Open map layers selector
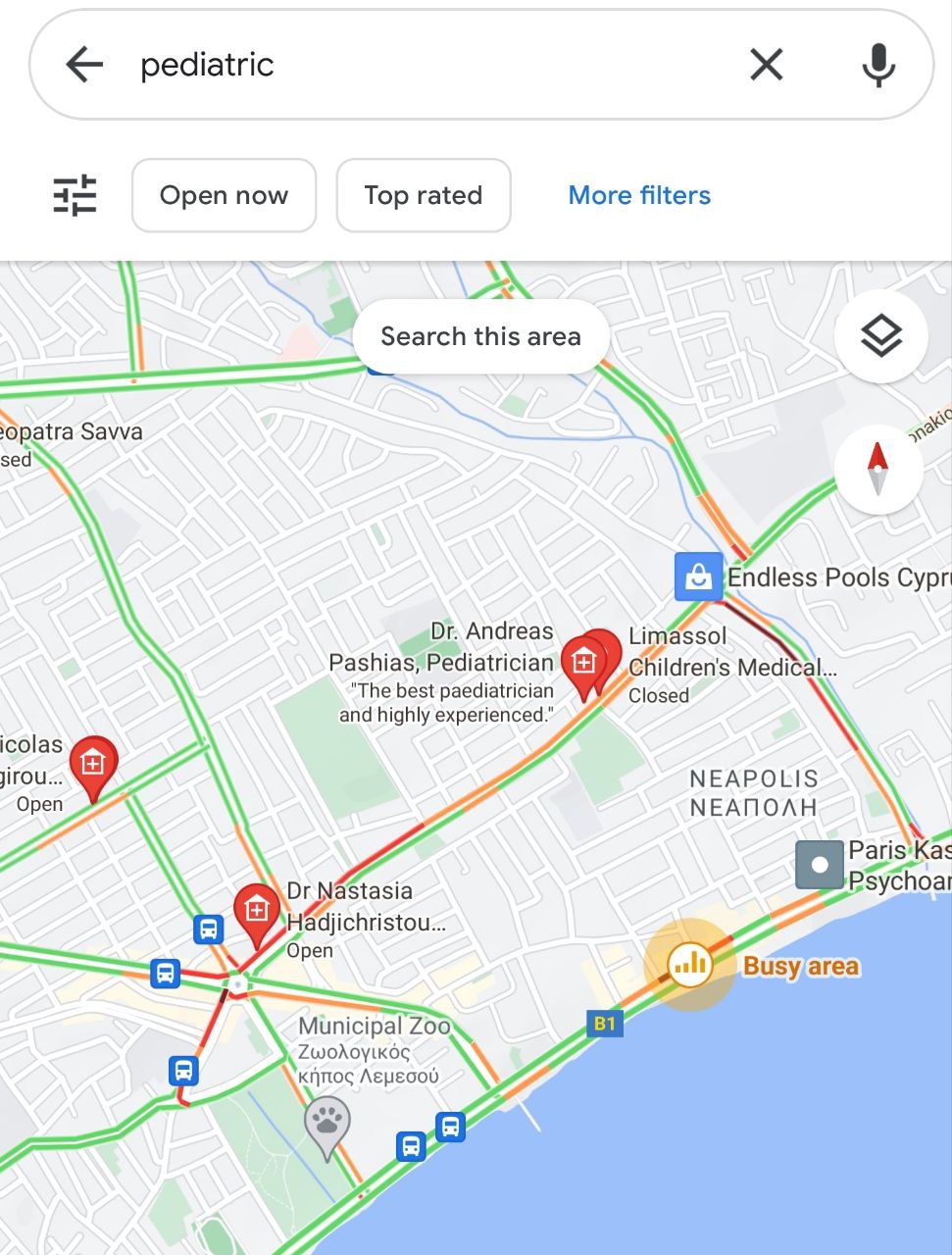The image size is (952, 1255). click(880, 336)
